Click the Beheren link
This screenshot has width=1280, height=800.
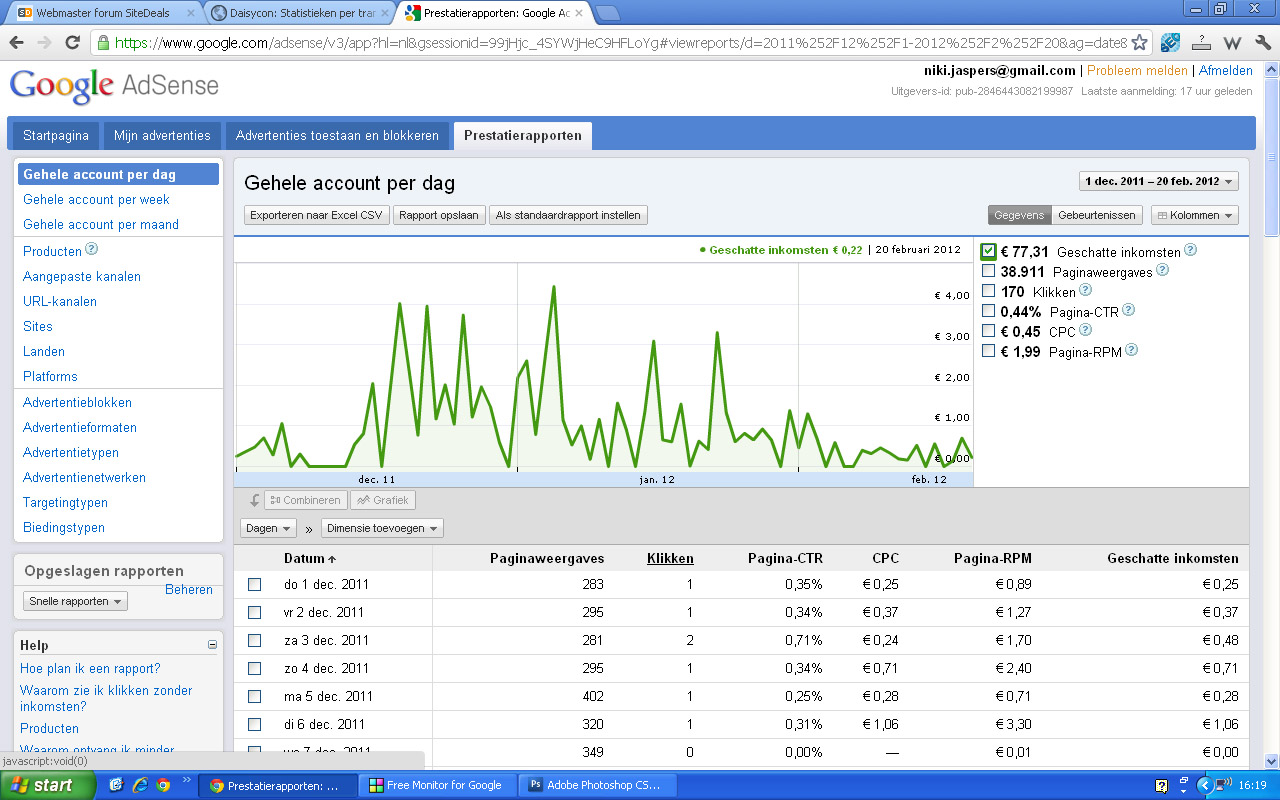(x=189, y=589)
